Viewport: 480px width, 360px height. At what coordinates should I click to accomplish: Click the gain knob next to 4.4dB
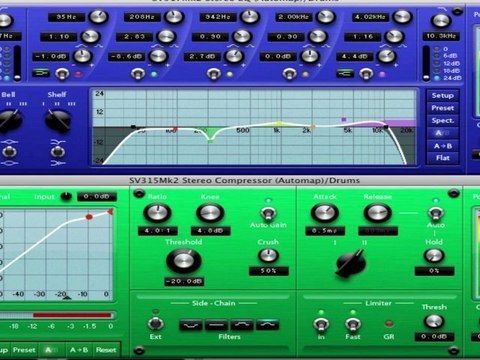tap(386, 56)
